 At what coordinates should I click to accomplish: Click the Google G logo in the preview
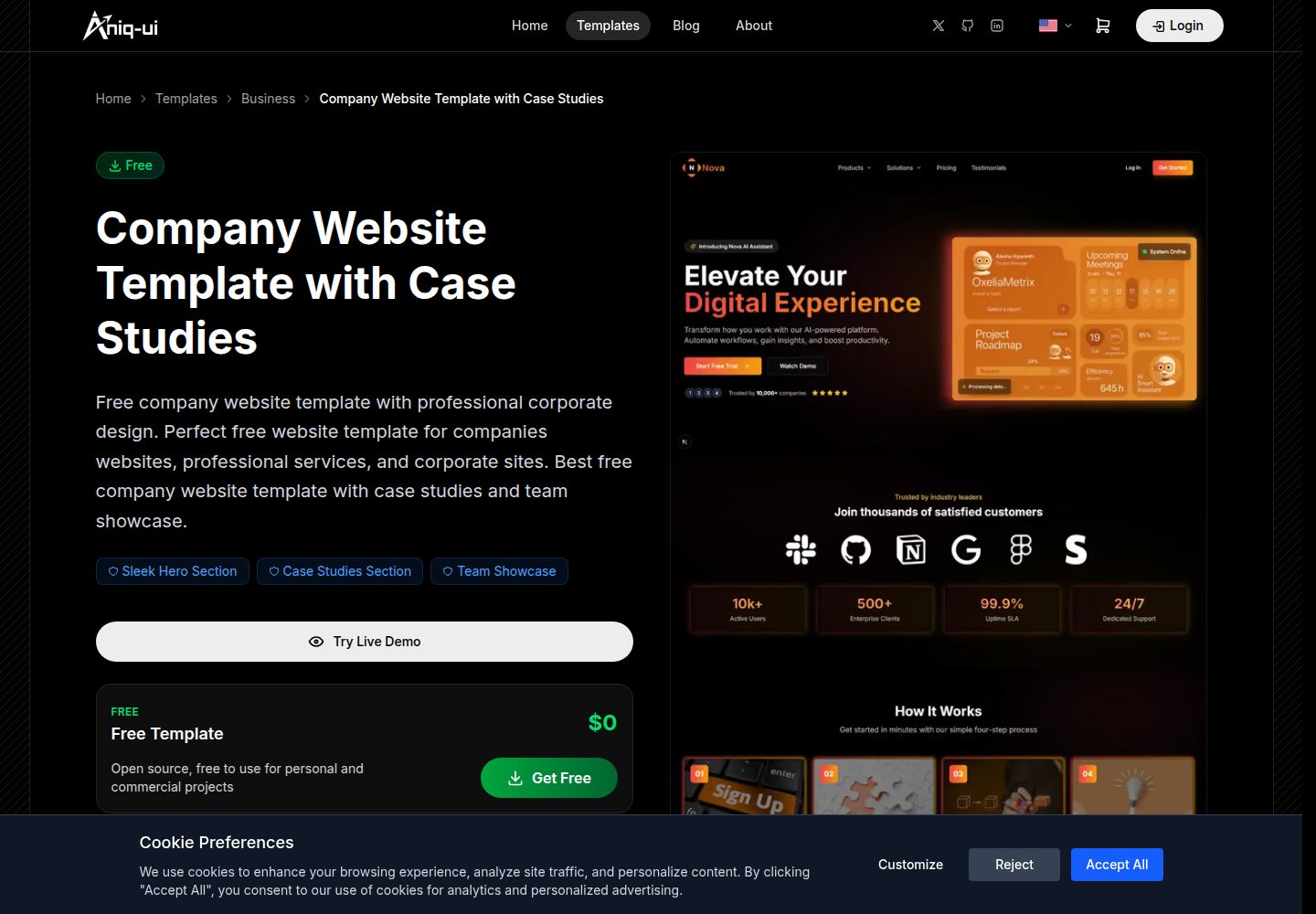click(966, 549)
